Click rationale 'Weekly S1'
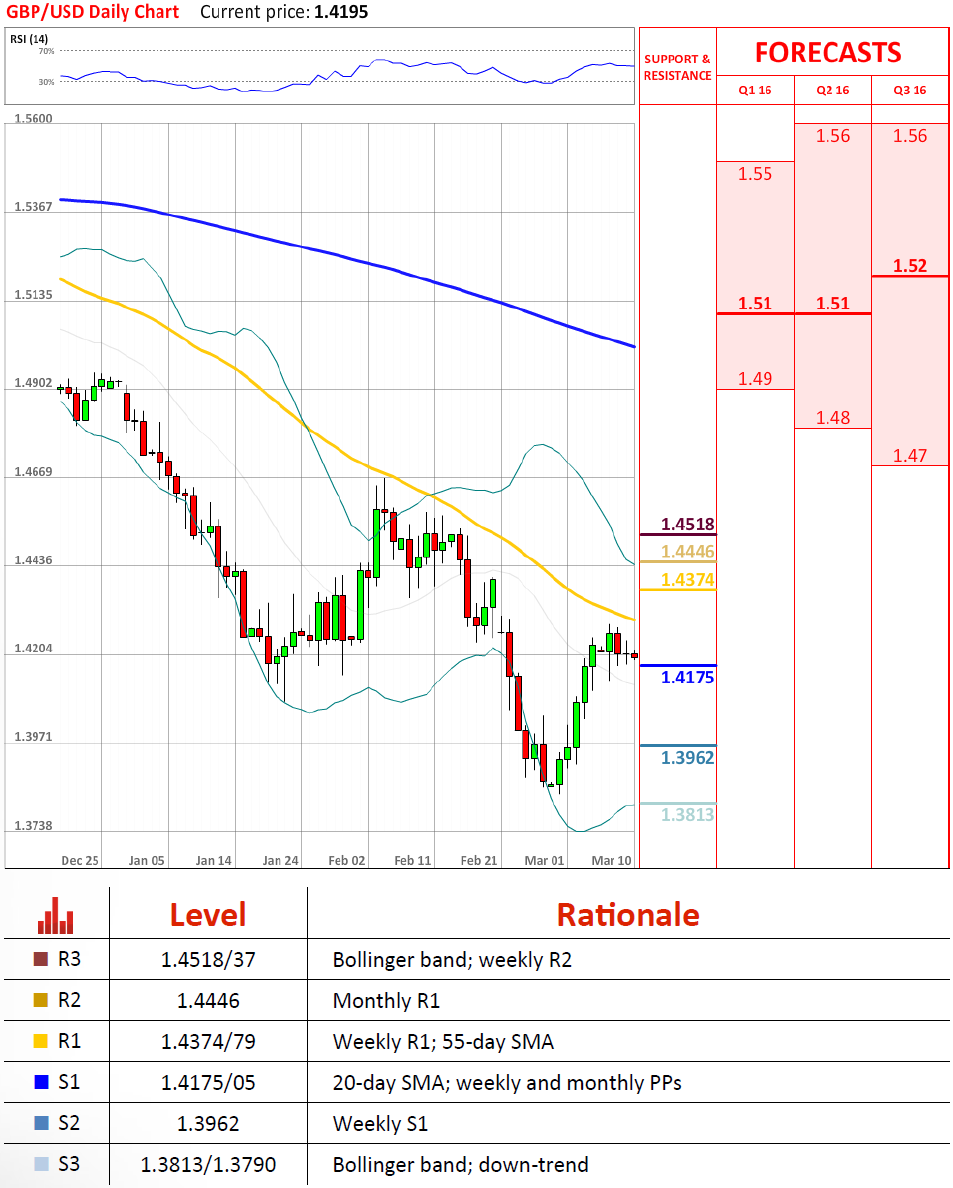This screenshot has height=1188, width=953. pos(380,1124)
